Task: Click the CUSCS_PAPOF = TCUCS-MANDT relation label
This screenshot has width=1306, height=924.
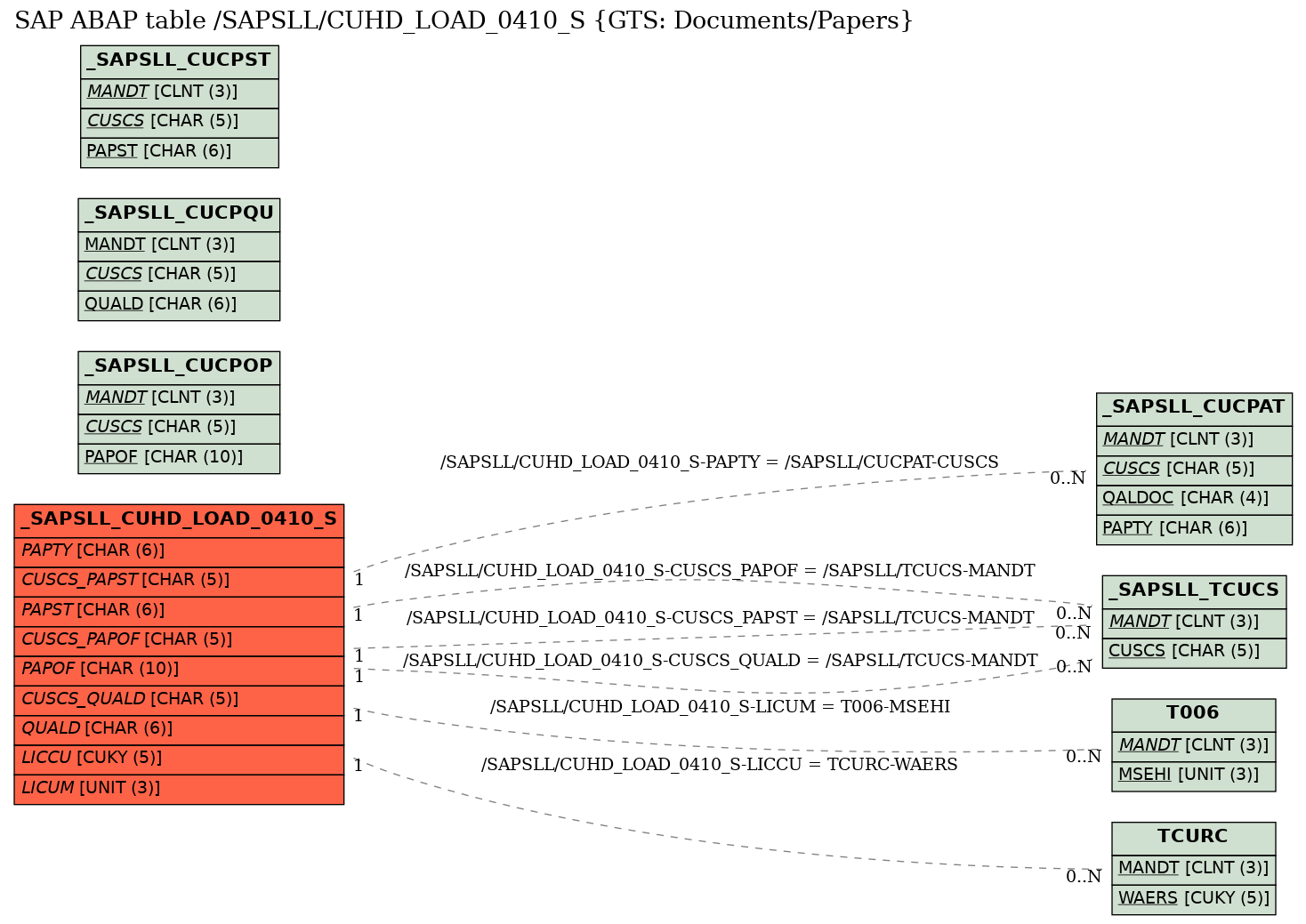Action: tap(720, 571)
